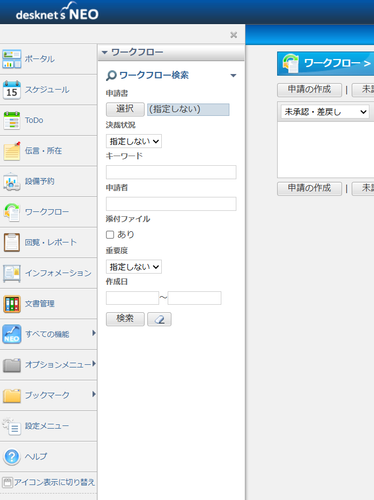Select the 設定メニュー menu item label
374x500 pixels.
click(47, 426)
